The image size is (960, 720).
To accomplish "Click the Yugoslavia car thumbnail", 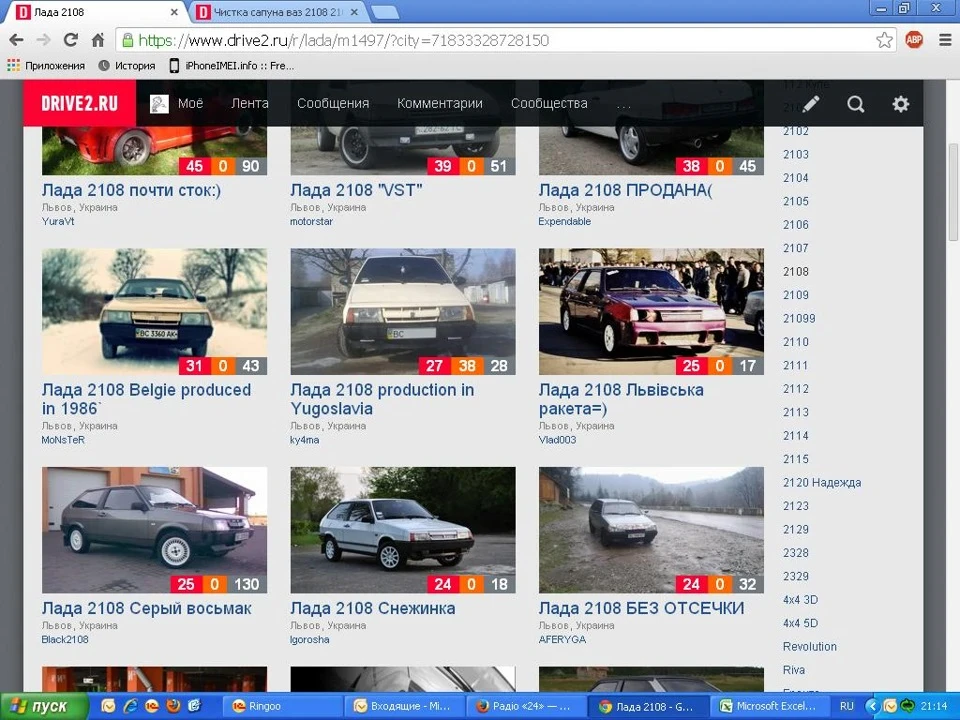I will click(x=403, y=312).
